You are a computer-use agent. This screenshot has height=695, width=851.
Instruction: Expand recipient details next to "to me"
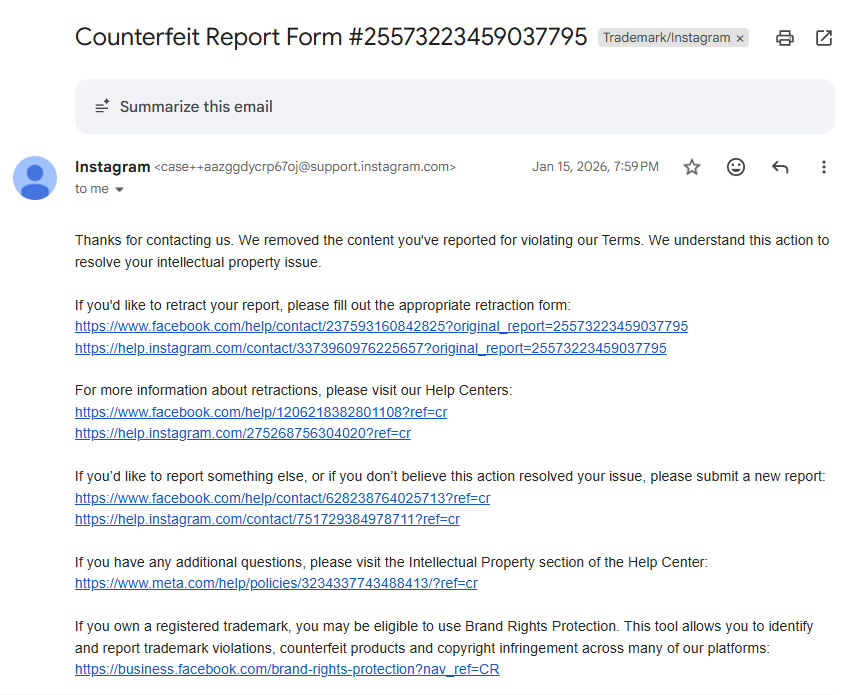120,189
